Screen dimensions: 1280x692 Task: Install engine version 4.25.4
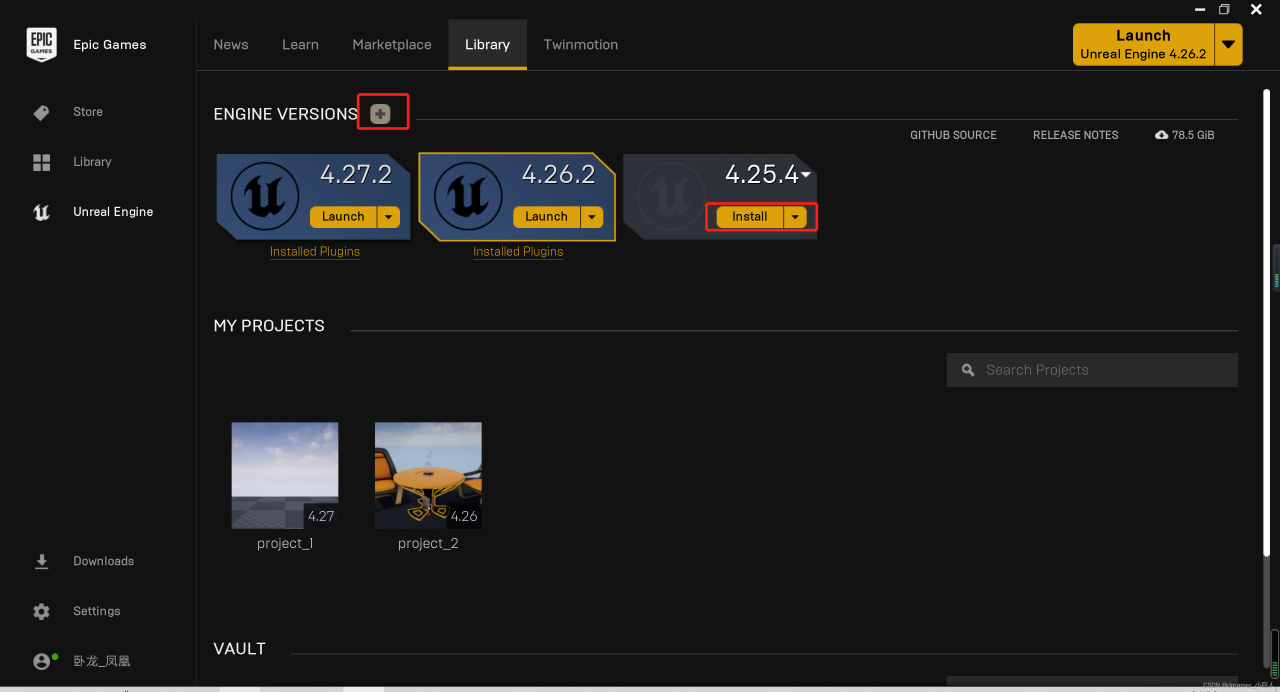[x=750, y=216]
